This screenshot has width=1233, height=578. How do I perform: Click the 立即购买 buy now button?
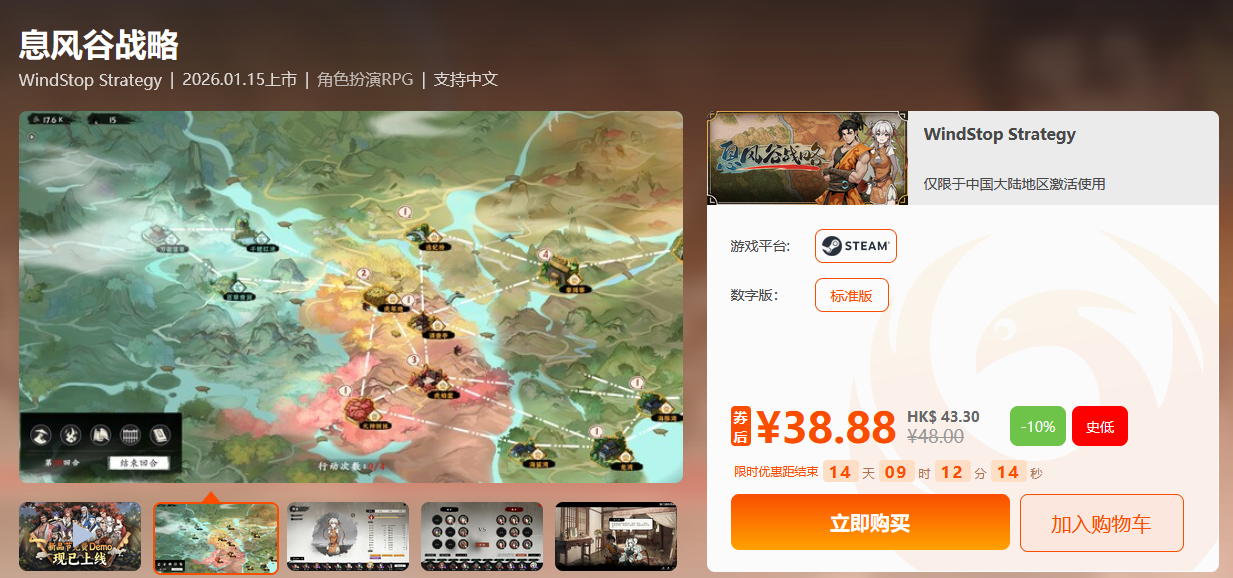[870, 522]
